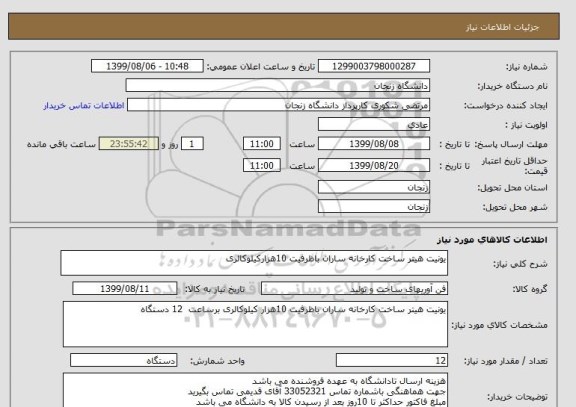Click the label واحد شمارش
576x407 pixels.
pos(217,361)
